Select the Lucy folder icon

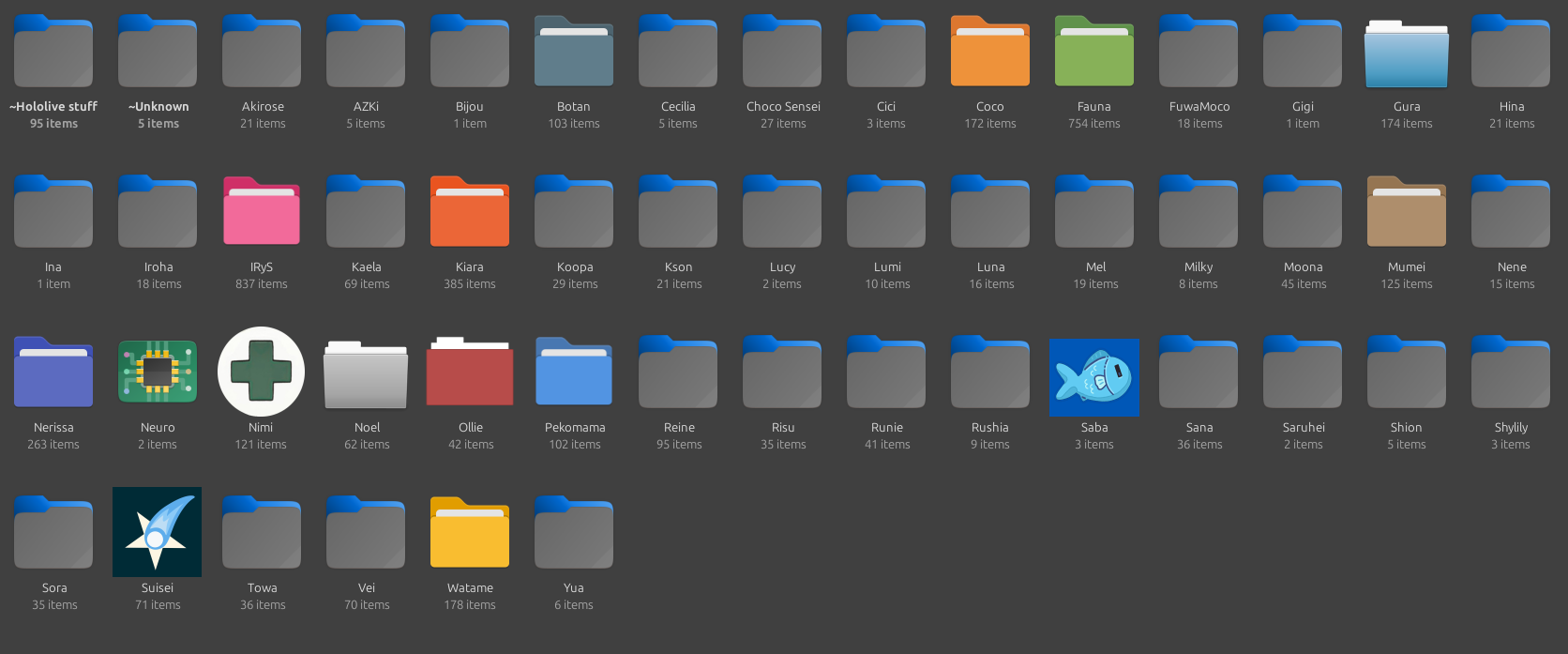782,211
